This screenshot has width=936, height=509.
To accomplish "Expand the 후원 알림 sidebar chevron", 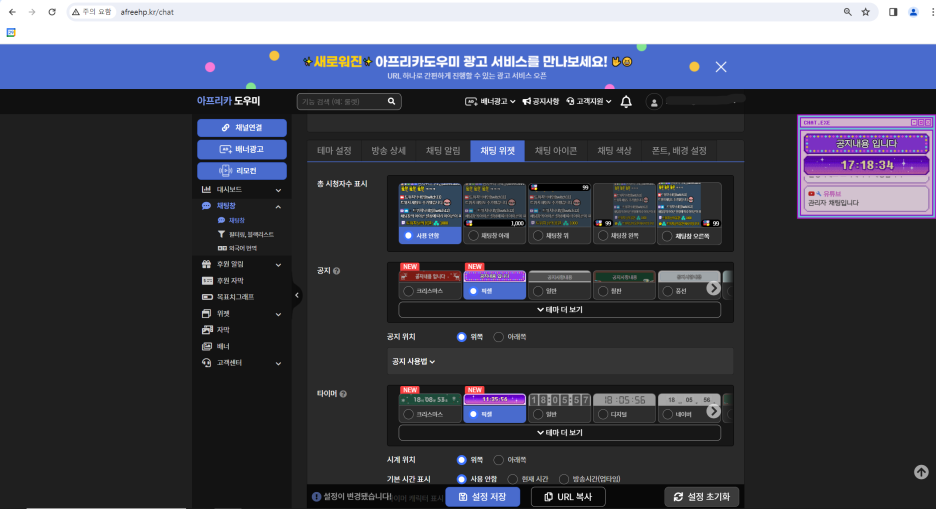I will (x=278, y=265).
